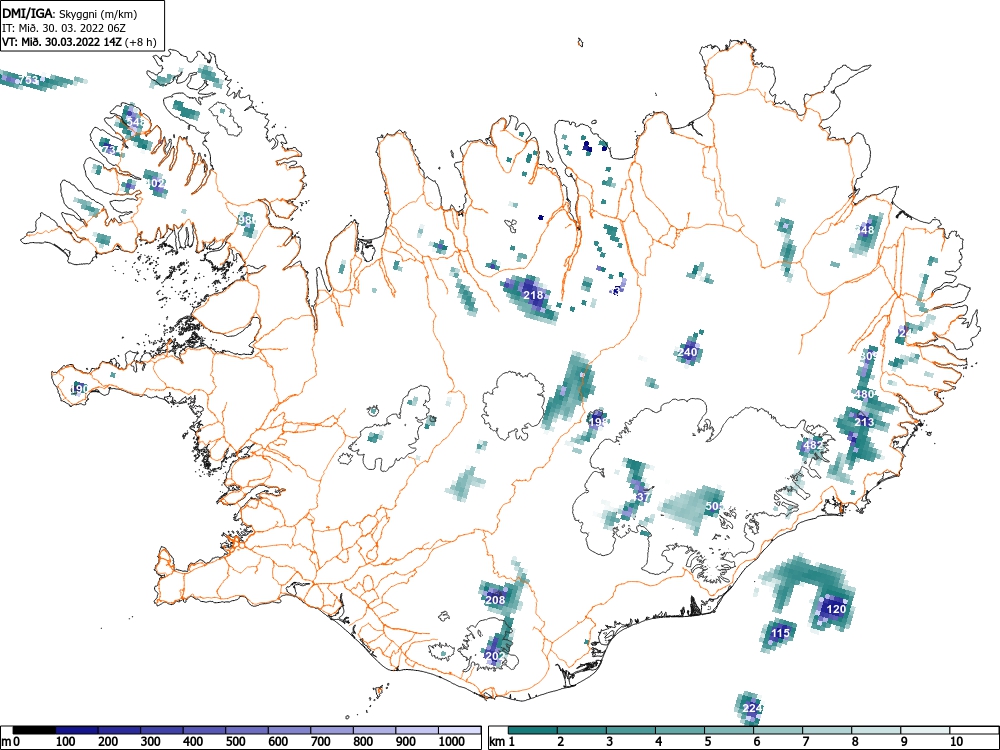Click the palest lavender swatch near 1000
1000x750 pixels.
[459, 730]
